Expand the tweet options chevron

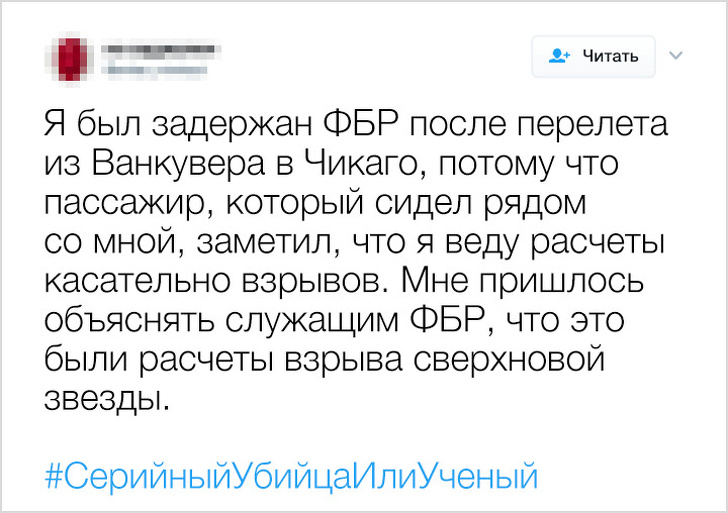676,55
